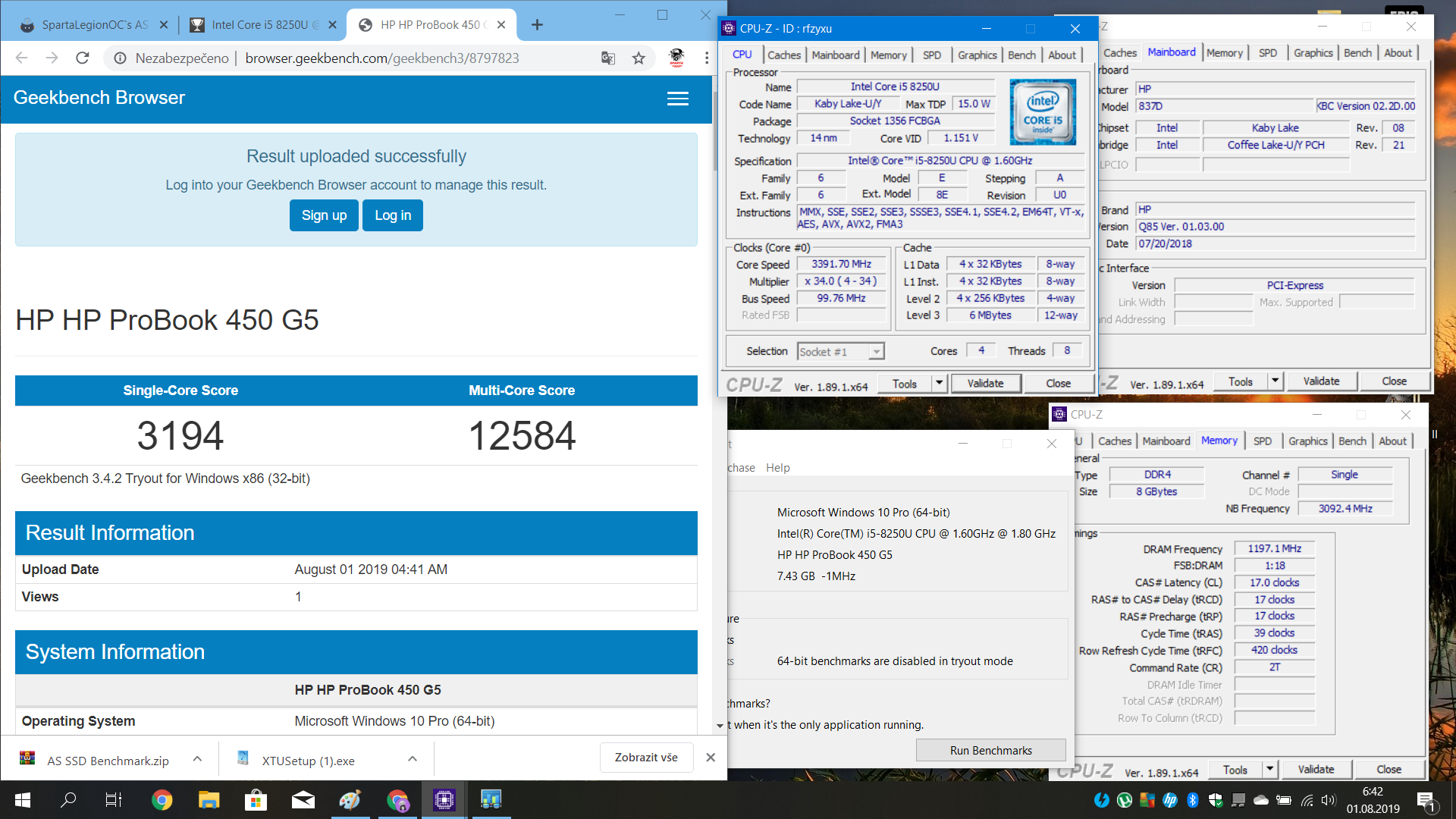Go back to the previous page
This screenshot has width=1456, height=819.
(21, 58)
